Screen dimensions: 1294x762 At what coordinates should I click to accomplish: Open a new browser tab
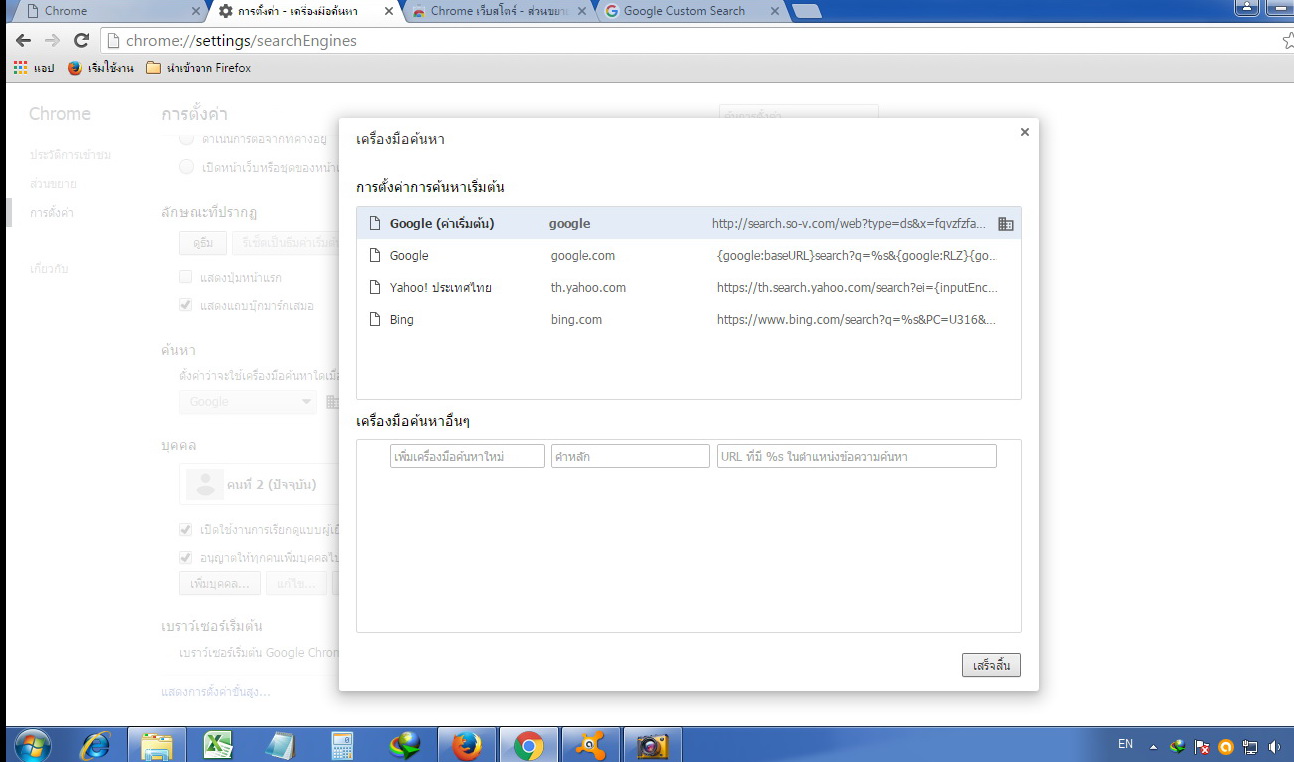pyautogui.click(x=806, y=11)
